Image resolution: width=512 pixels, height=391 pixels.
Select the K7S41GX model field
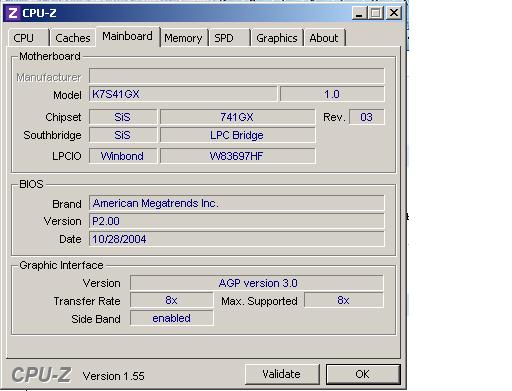183,94
